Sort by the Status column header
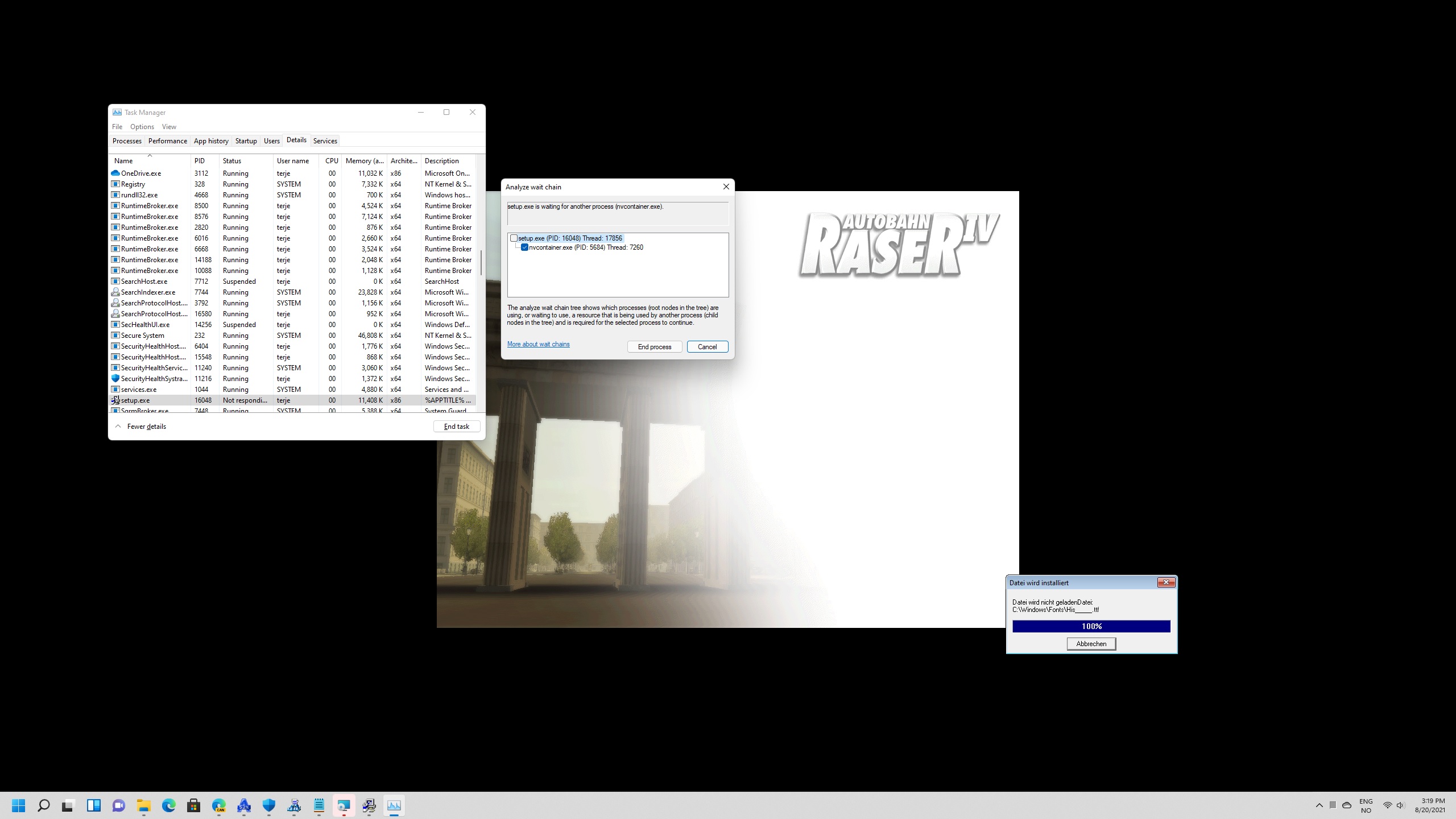Viewport: 1456px width, 819px height. [x=246, y=161]
